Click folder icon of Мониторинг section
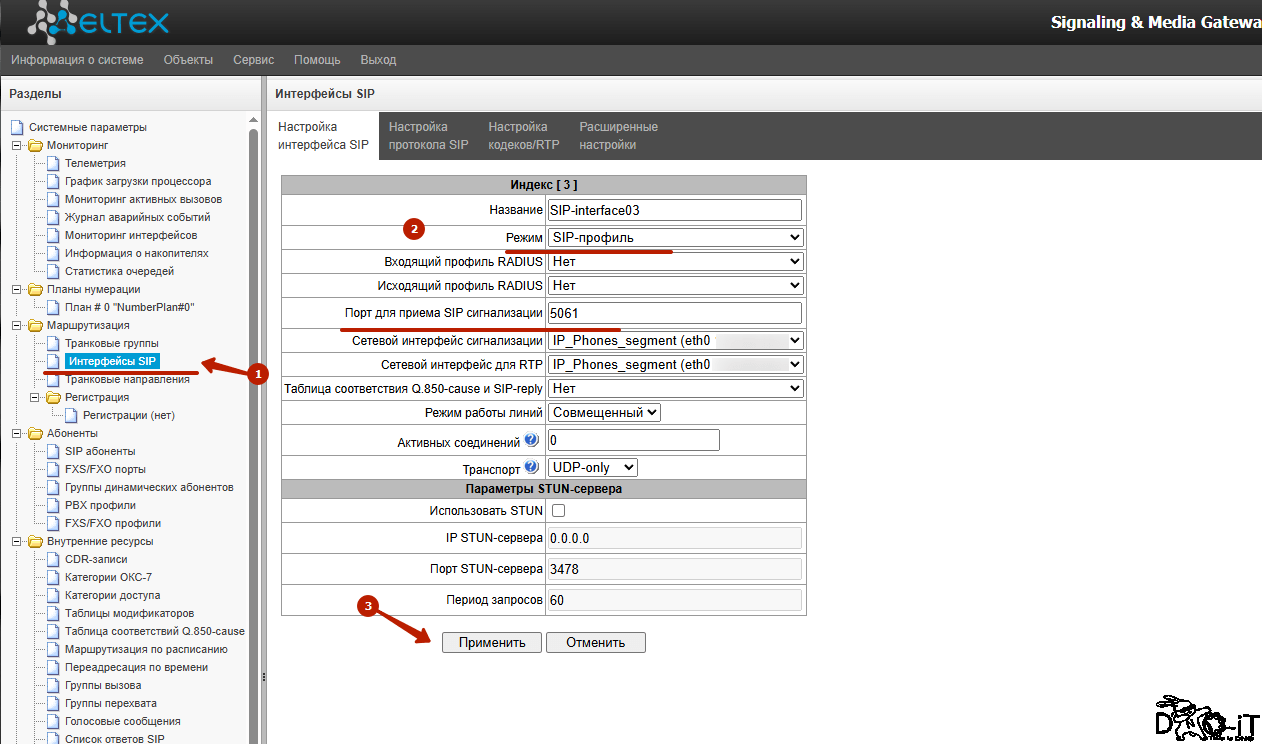1262x744 pixels. coord(35,145)
